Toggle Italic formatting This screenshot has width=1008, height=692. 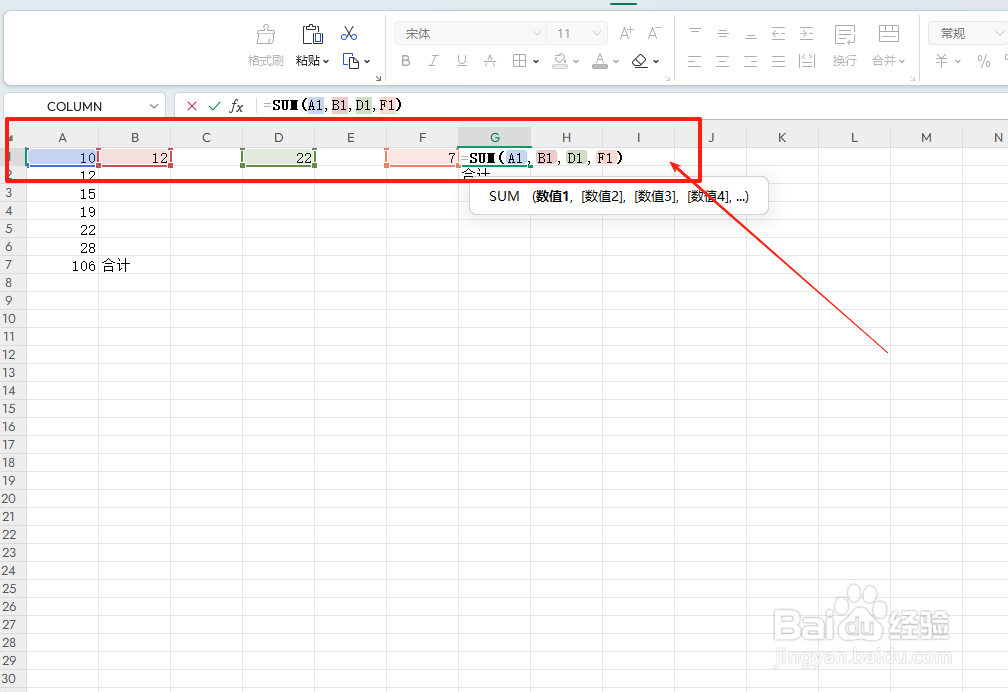point(433,61)
